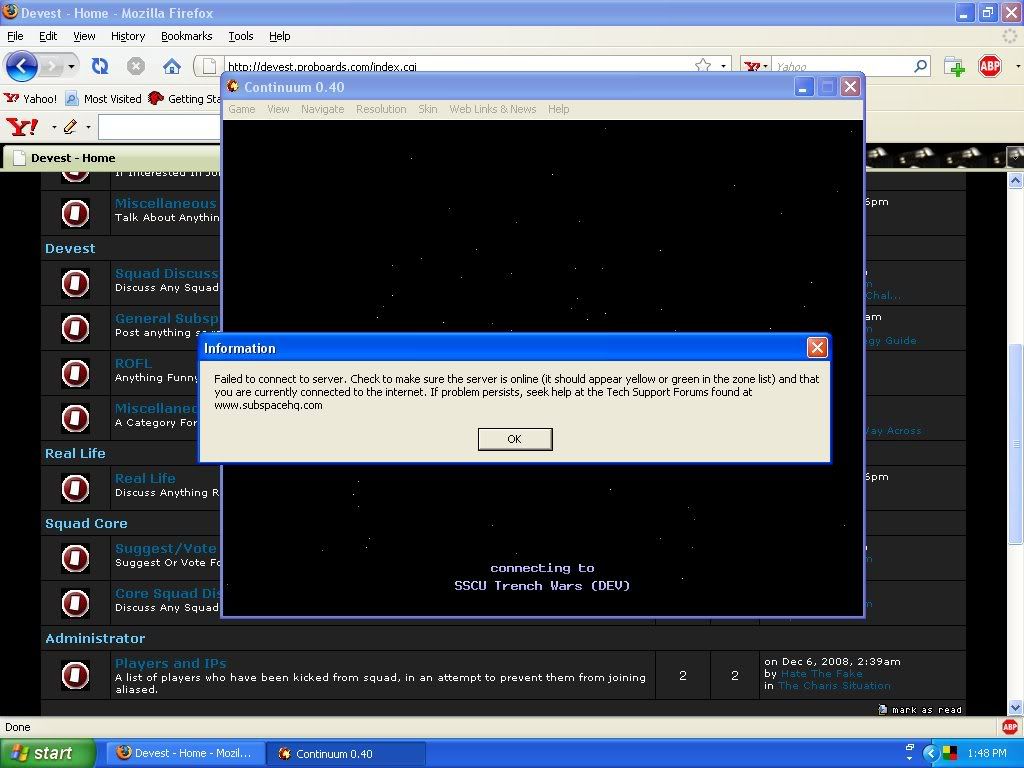
Task: Click the mark as read link
Action: 926,710
